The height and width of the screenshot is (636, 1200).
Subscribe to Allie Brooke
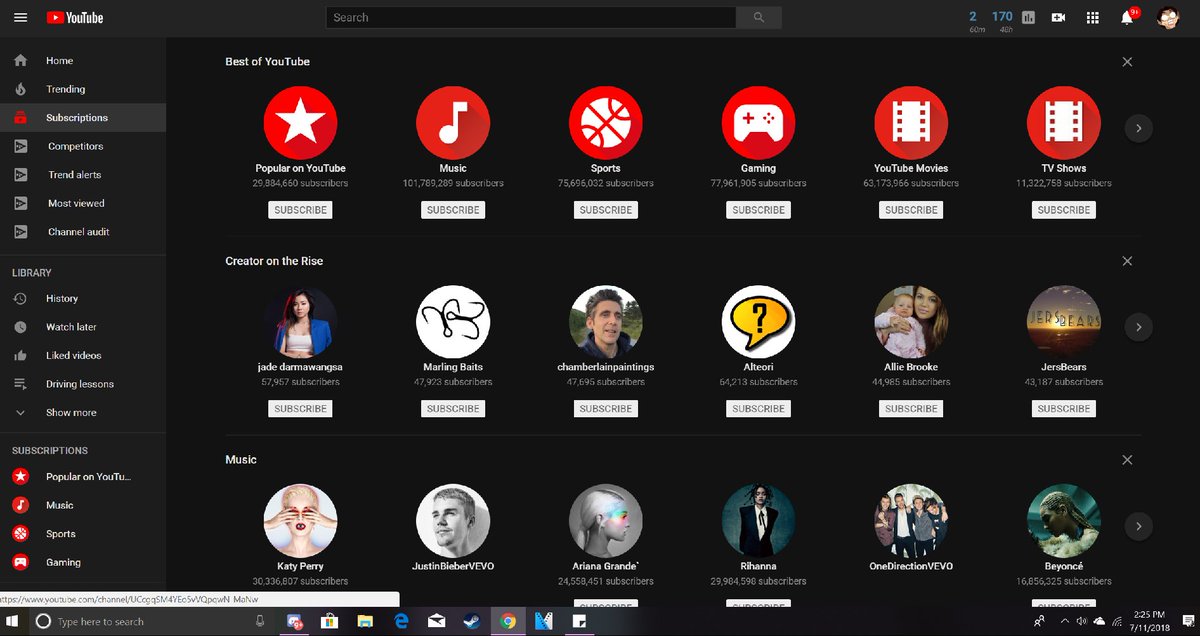(x=911, y=409)
